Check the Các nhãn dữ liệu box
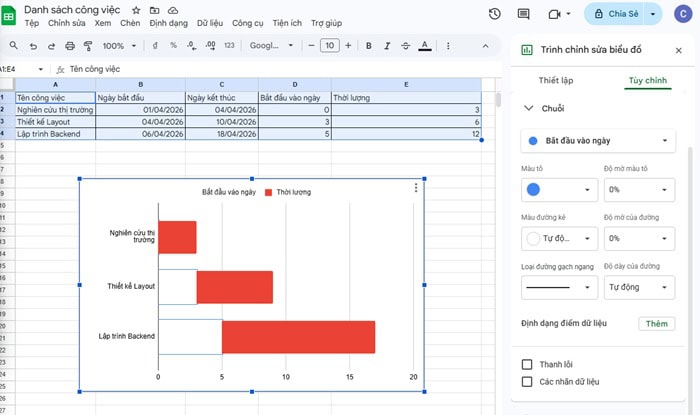This screenshot has height=415, width=700. (x=528, y=382)
